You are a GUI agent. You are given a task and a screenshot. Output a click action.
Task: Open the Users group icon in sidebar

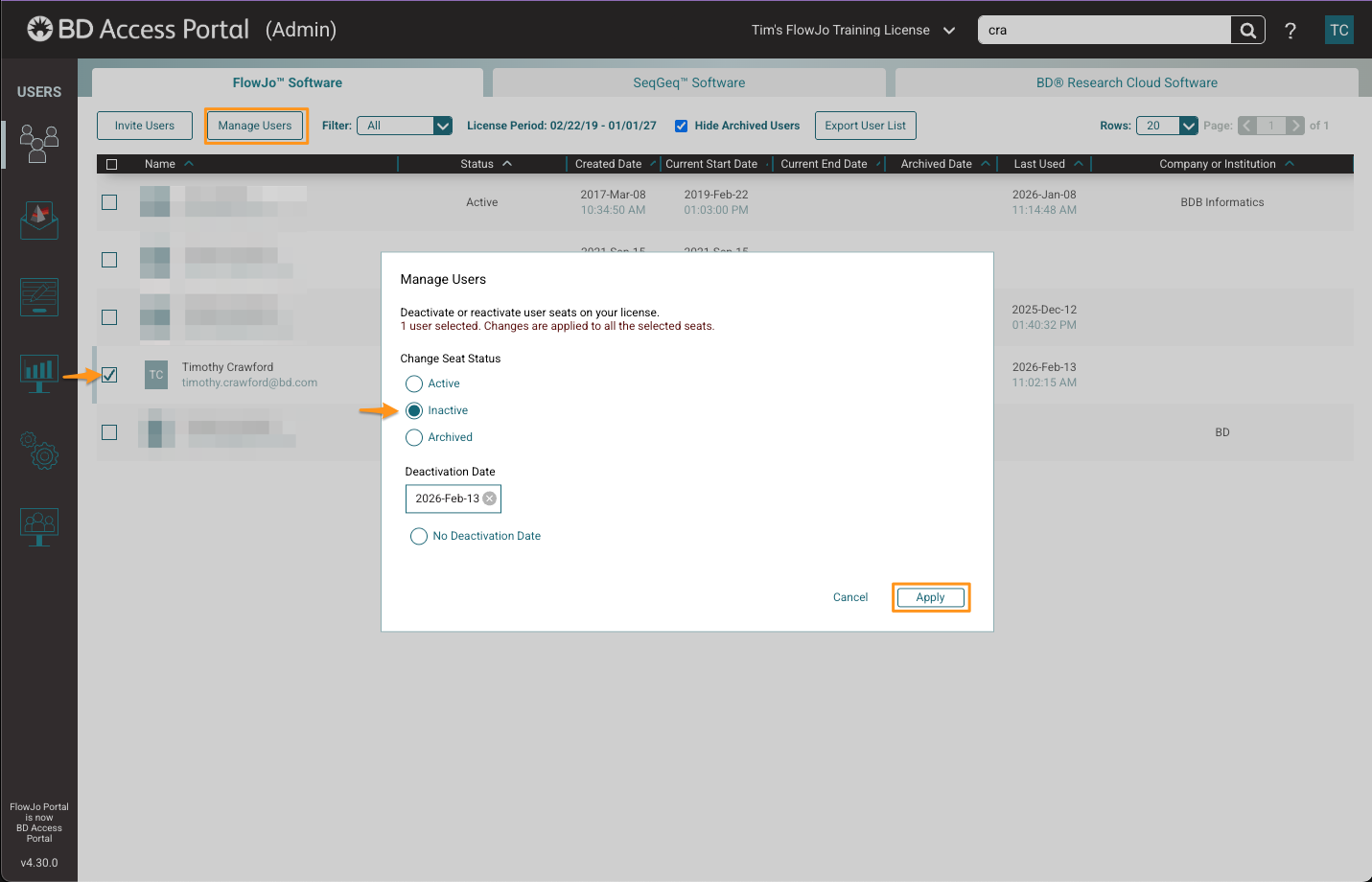(39, 144)
